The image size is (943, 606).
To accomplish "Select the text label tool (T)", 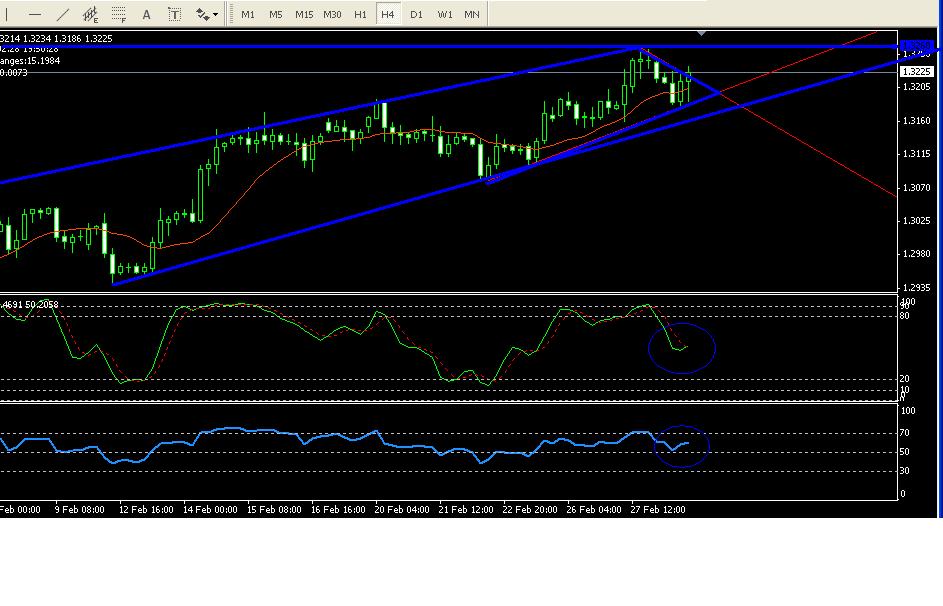I will tap(175, 14).
